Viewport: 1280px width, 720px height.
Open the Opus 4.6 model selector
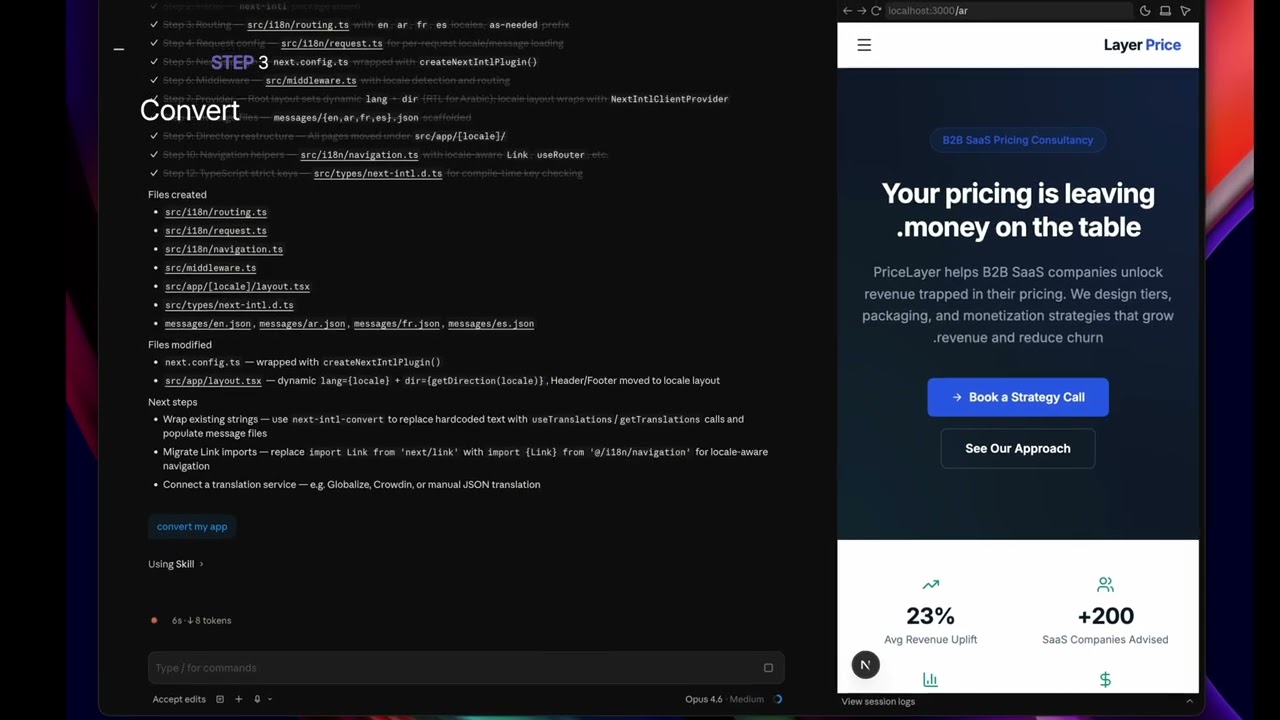click(703, 699)
